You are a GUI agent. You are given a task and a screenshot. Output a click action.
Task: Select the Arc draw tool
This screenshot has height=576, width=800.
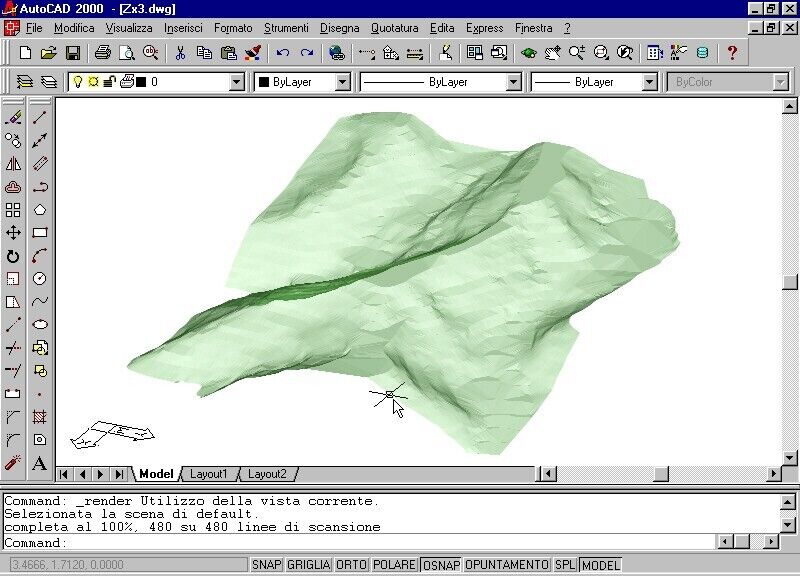click(40, 255)
